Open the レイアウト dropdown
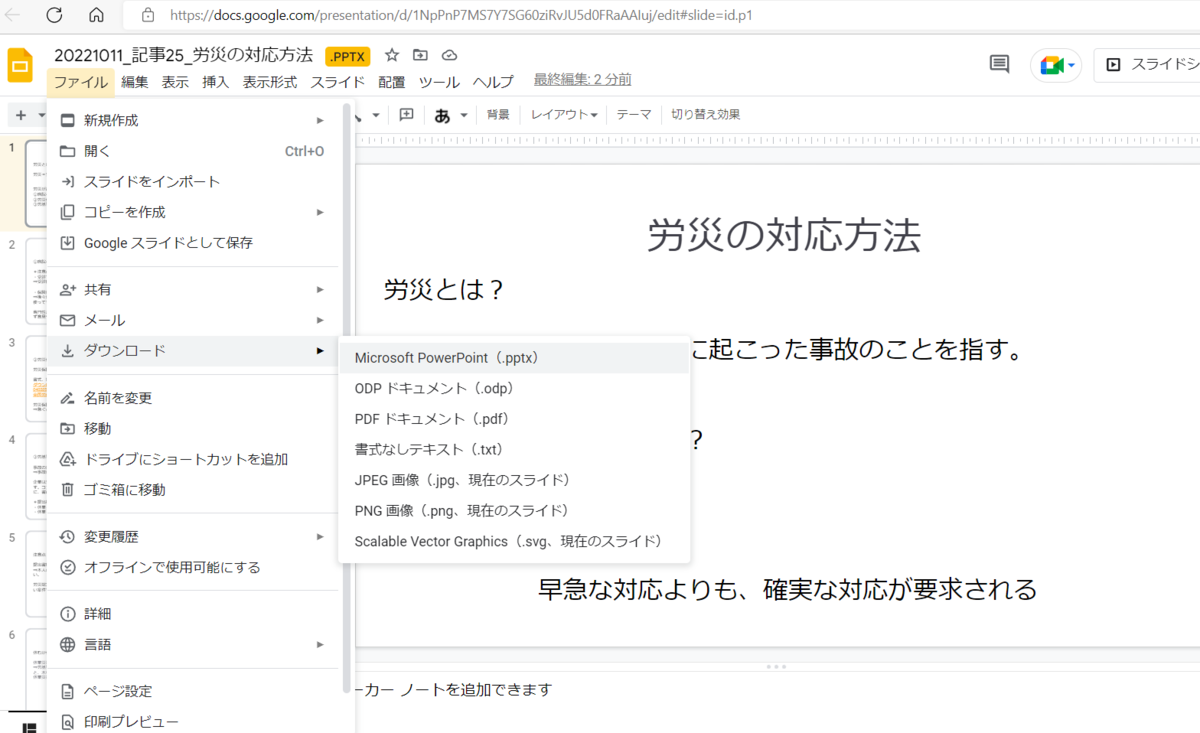Screen dimensions: 1200x733 [564, 115]
